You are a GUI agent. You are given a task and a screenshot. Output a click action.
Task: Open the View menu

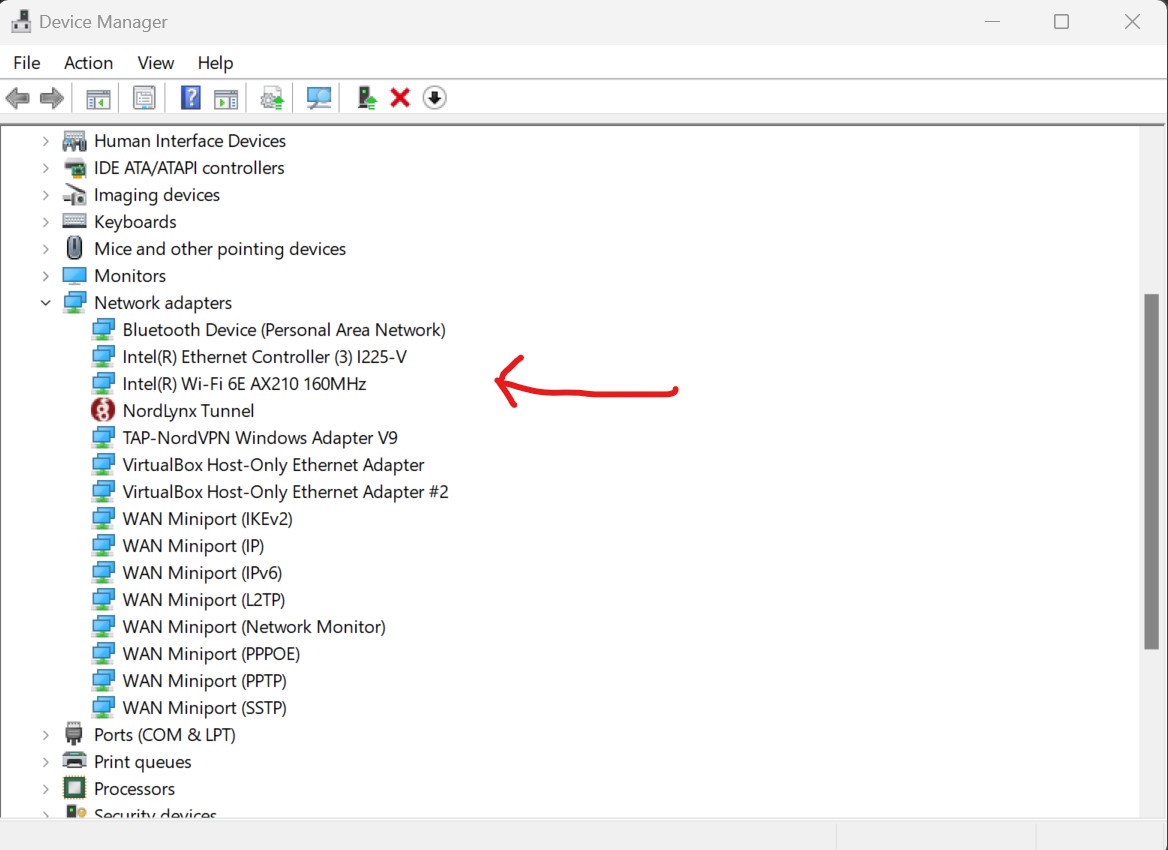(x=156, y=63)
